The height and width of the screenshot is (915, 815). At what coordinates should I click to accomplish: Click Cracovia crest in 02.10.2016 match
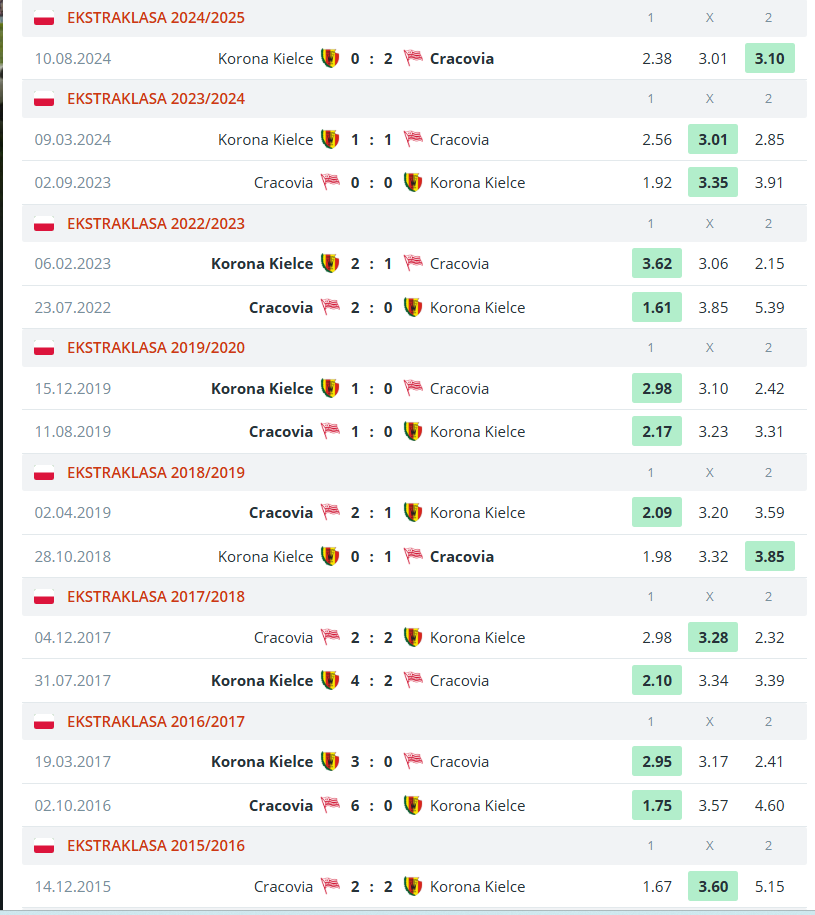(x=330, y=805)
